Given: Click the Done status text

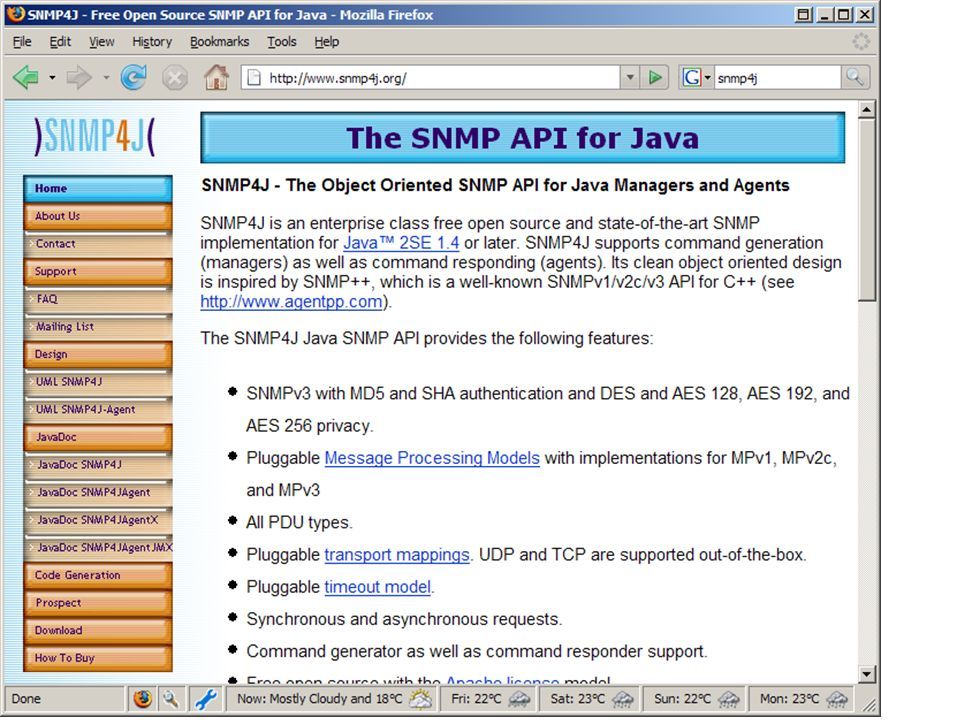Looking at the screenshot, I should coord(26,699).
